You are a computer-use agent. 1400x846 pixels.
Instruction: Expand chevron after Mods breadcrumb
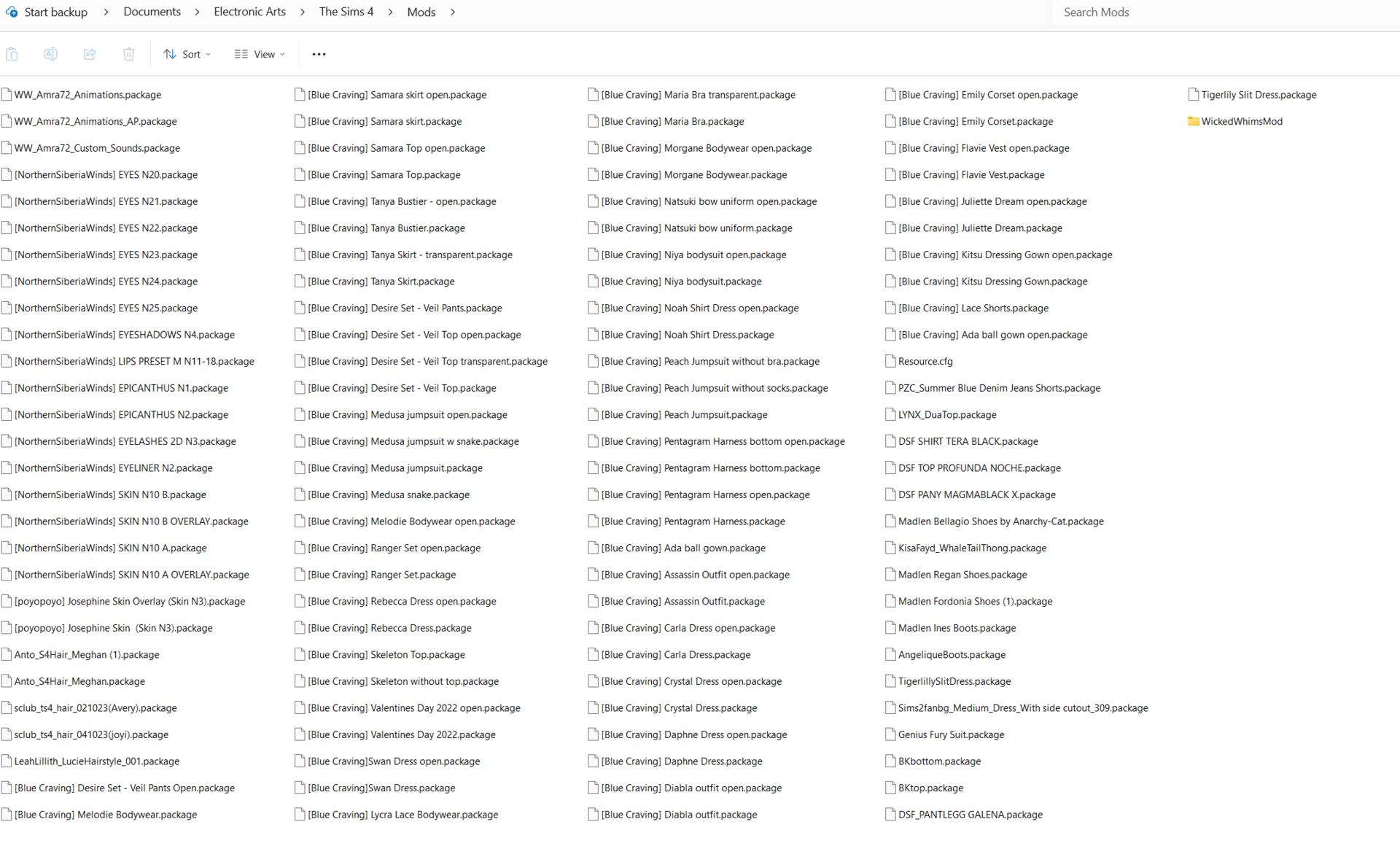[x=453, y=12]
